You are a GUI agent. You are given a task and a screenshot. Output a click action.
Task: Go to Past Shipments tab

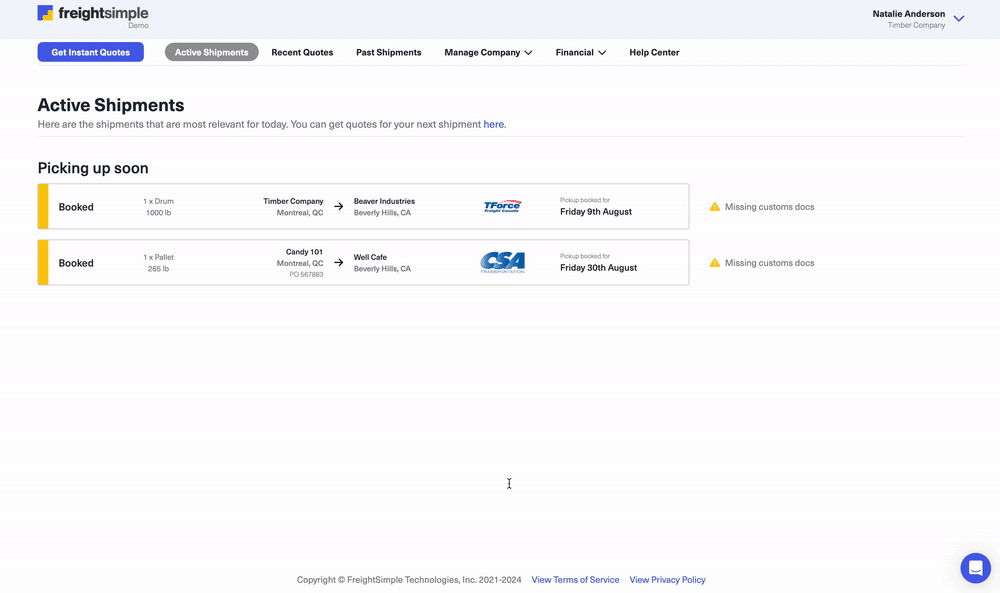tap(388, 52)
